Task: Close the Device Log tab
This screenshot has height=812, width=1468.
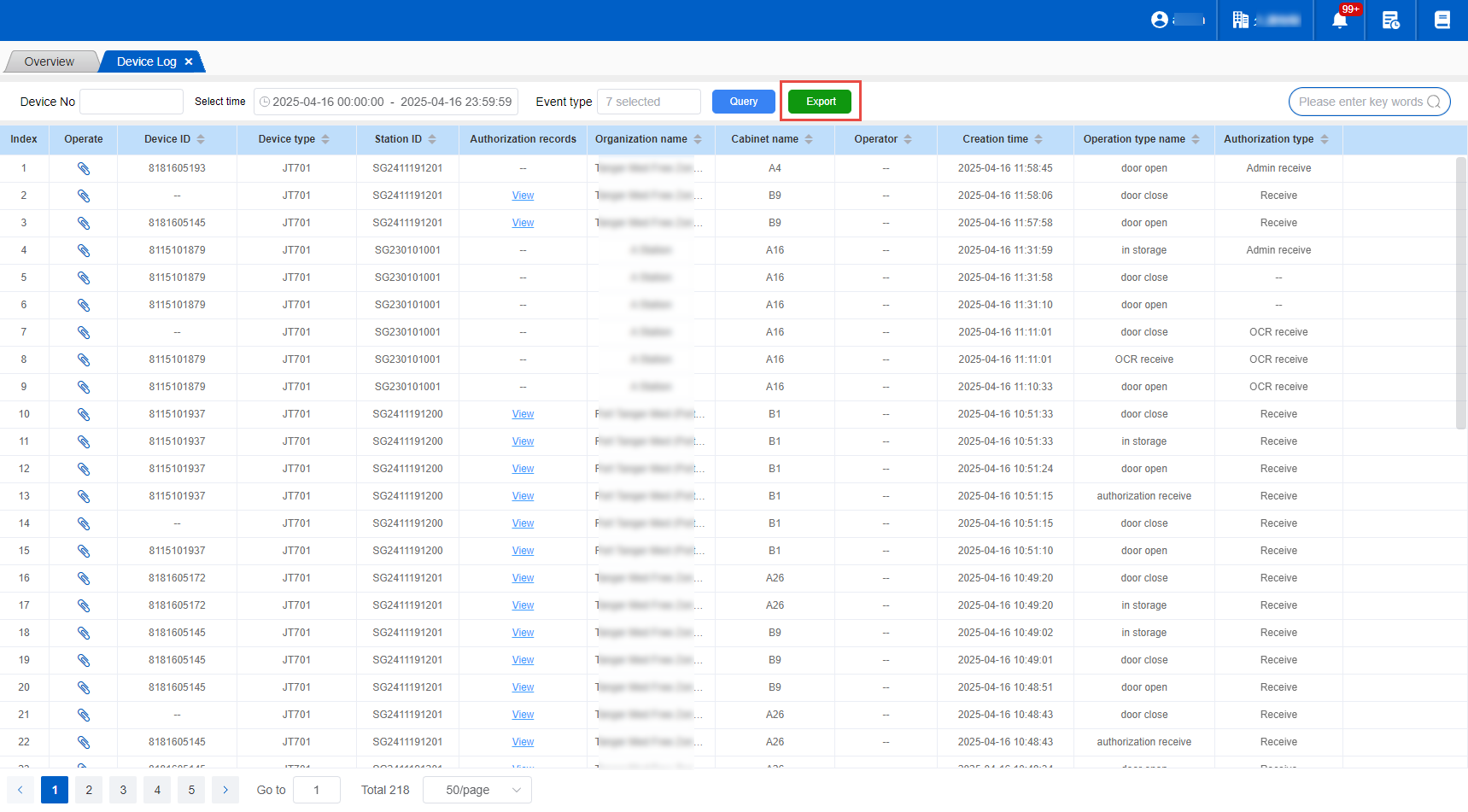Action: (x=189, y=61)
